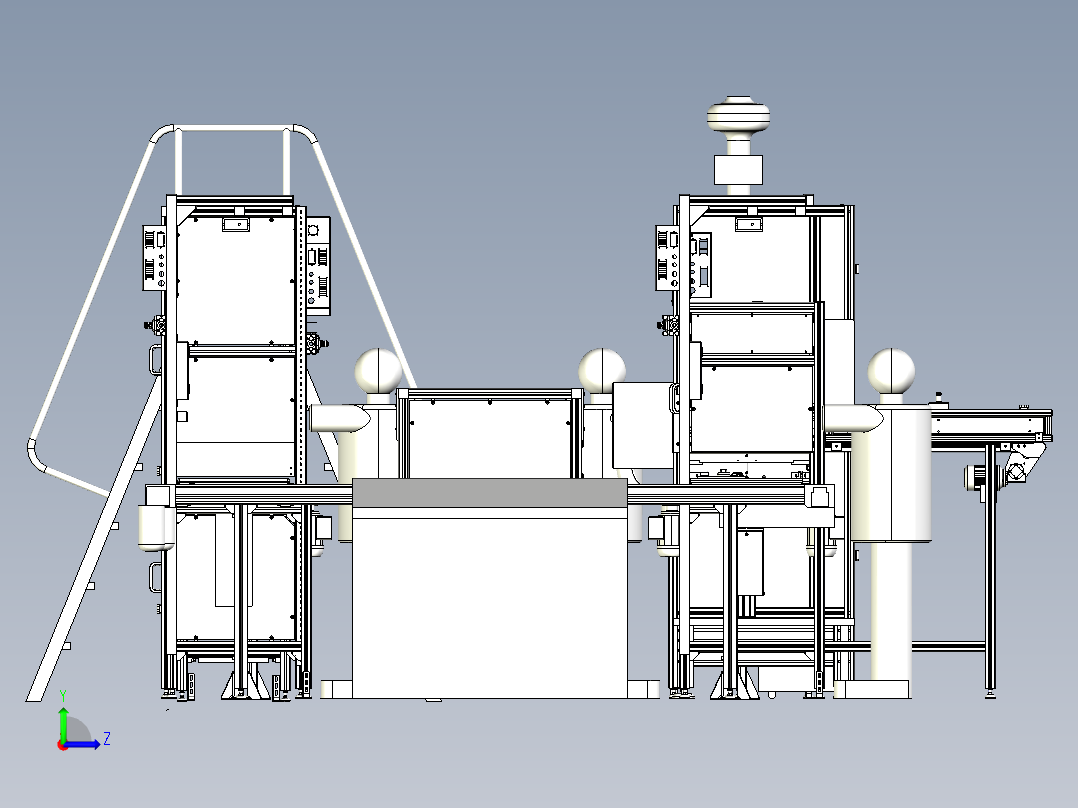Select the mushroom-shaped vent cap atop the right tower

[x=738, y=117]
